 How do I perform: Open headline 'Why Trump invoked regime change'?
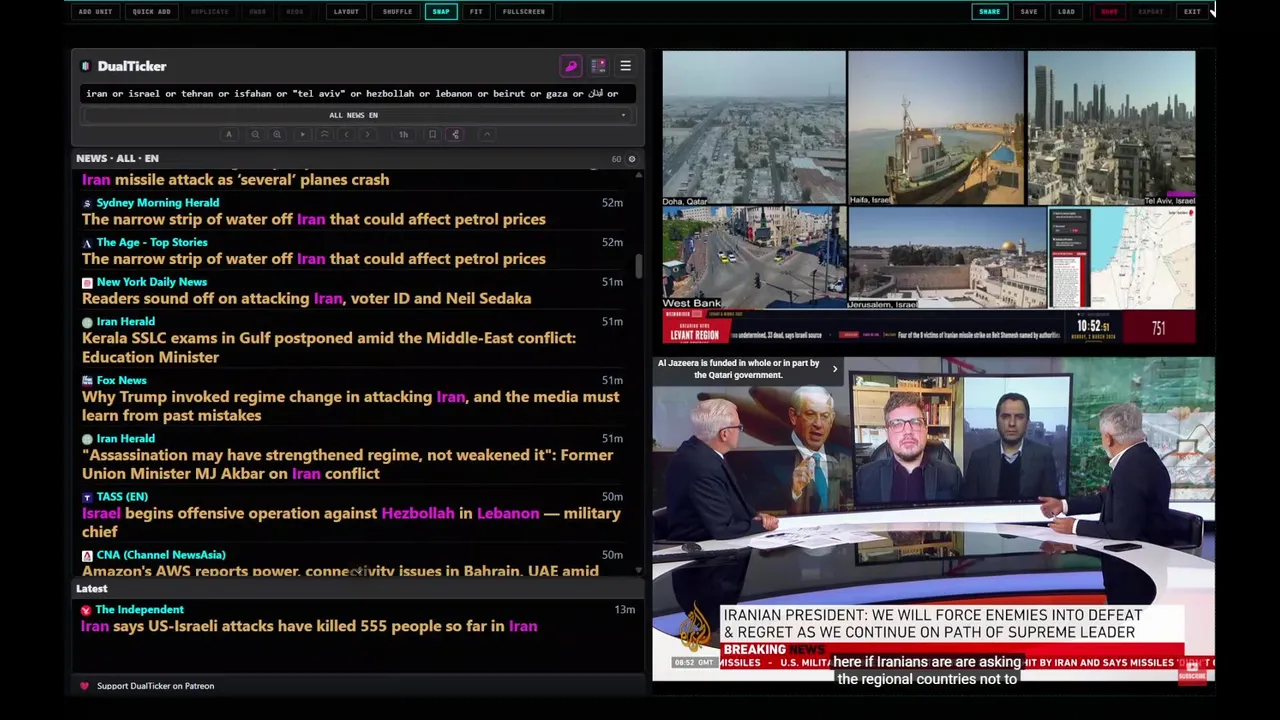tap(350, 406)
